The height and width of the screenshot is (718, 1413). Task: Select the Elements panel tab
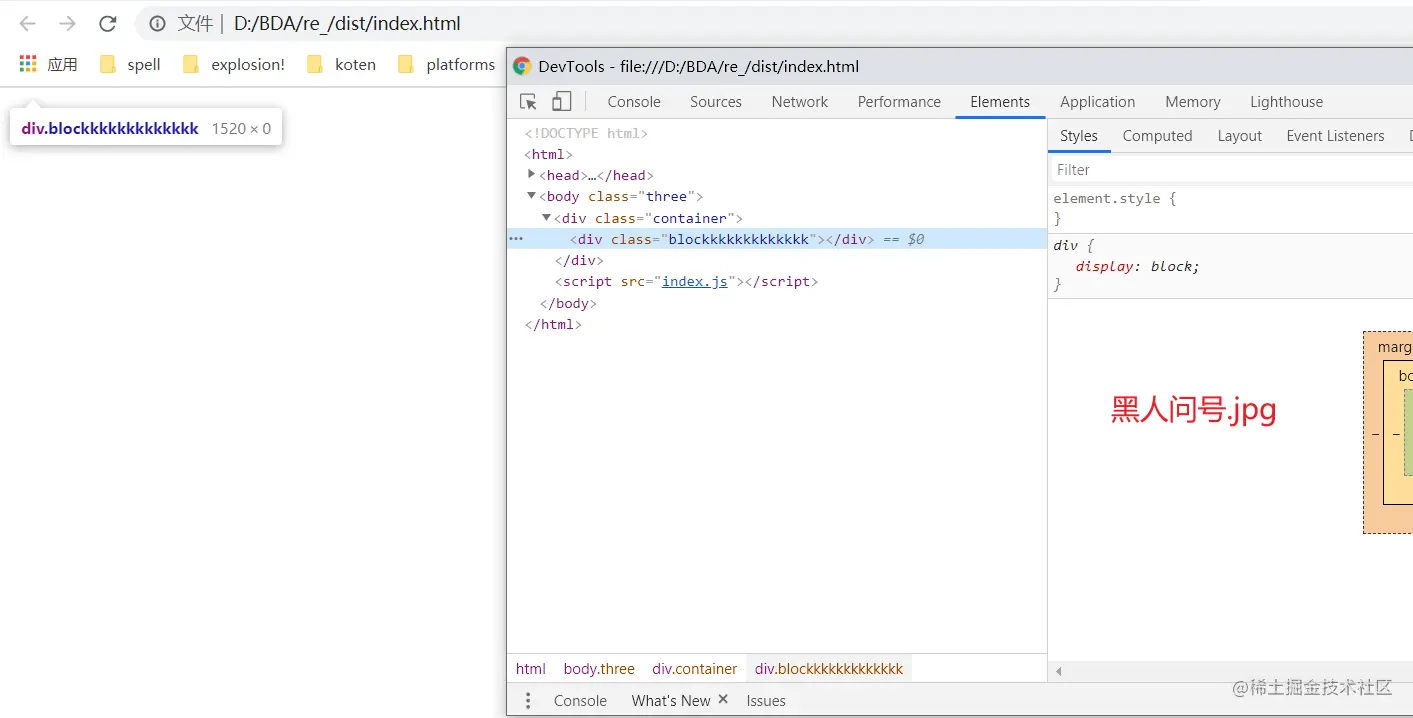click(x=1000, y=102)
